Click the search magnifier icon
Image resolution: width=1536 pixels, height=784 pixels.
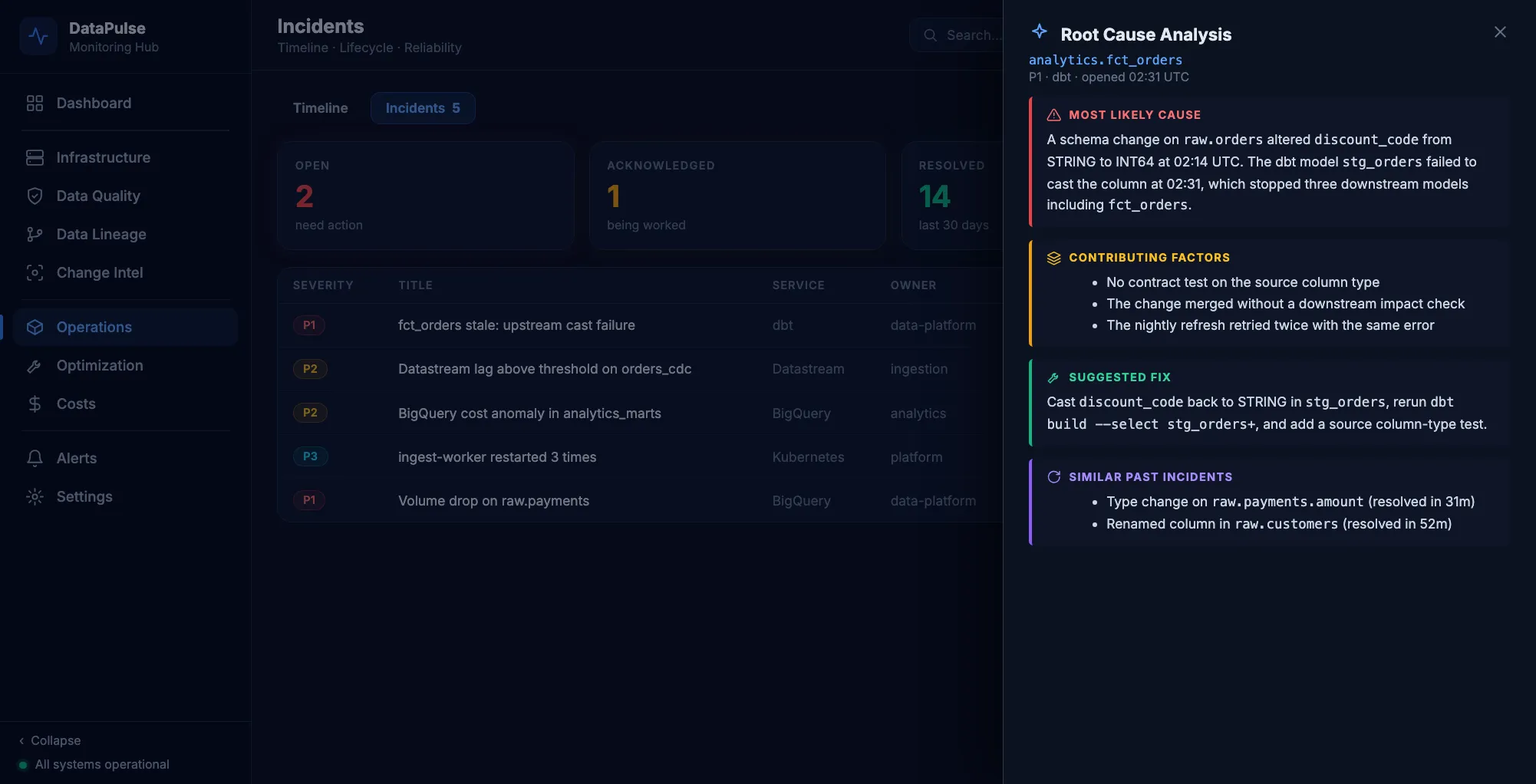(x=930, y=35)
